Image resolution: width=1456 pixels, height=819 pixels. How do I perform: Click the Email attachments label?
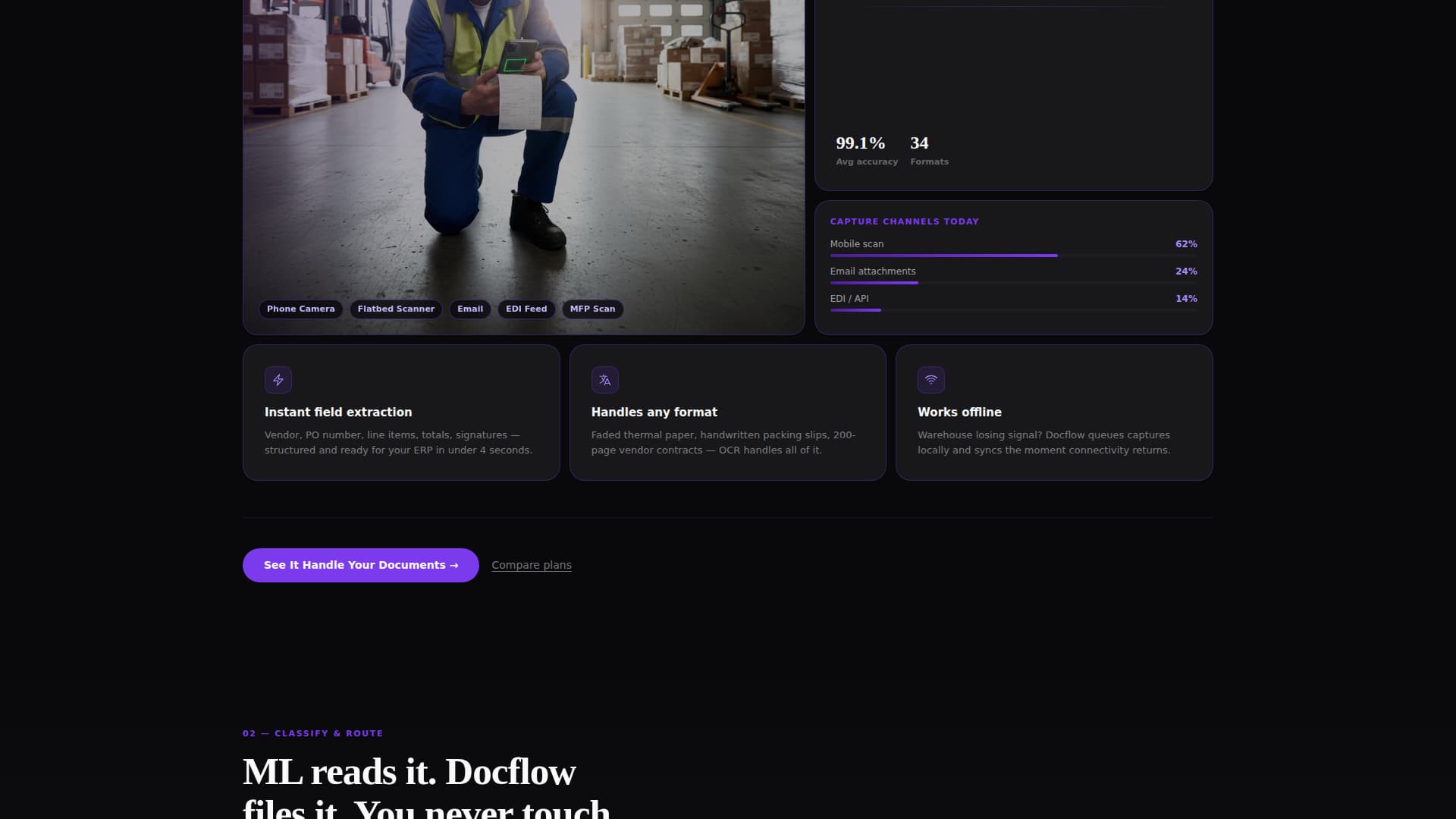pyautogui.click(x=872, y=271)
